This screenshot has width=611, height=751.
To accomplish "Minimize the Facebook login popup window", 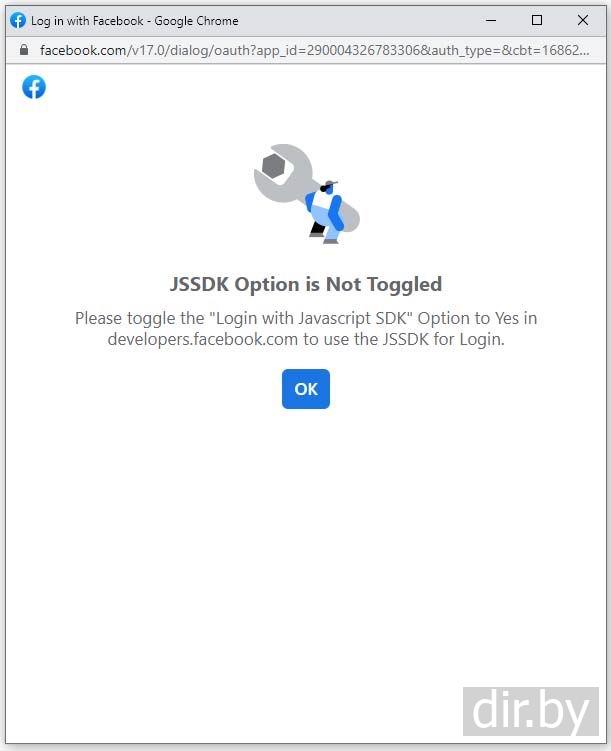I will [x=491, y=21].
